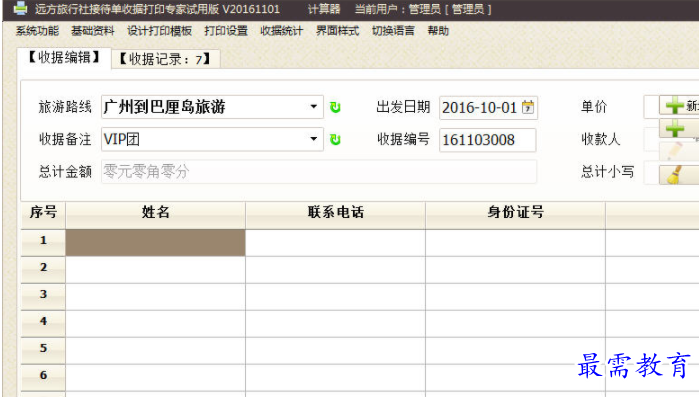Viewport: 699px width, 397px height.
Task: Click the 出发日期 date field
Action: pyautogui.click(x=488, y=108)
